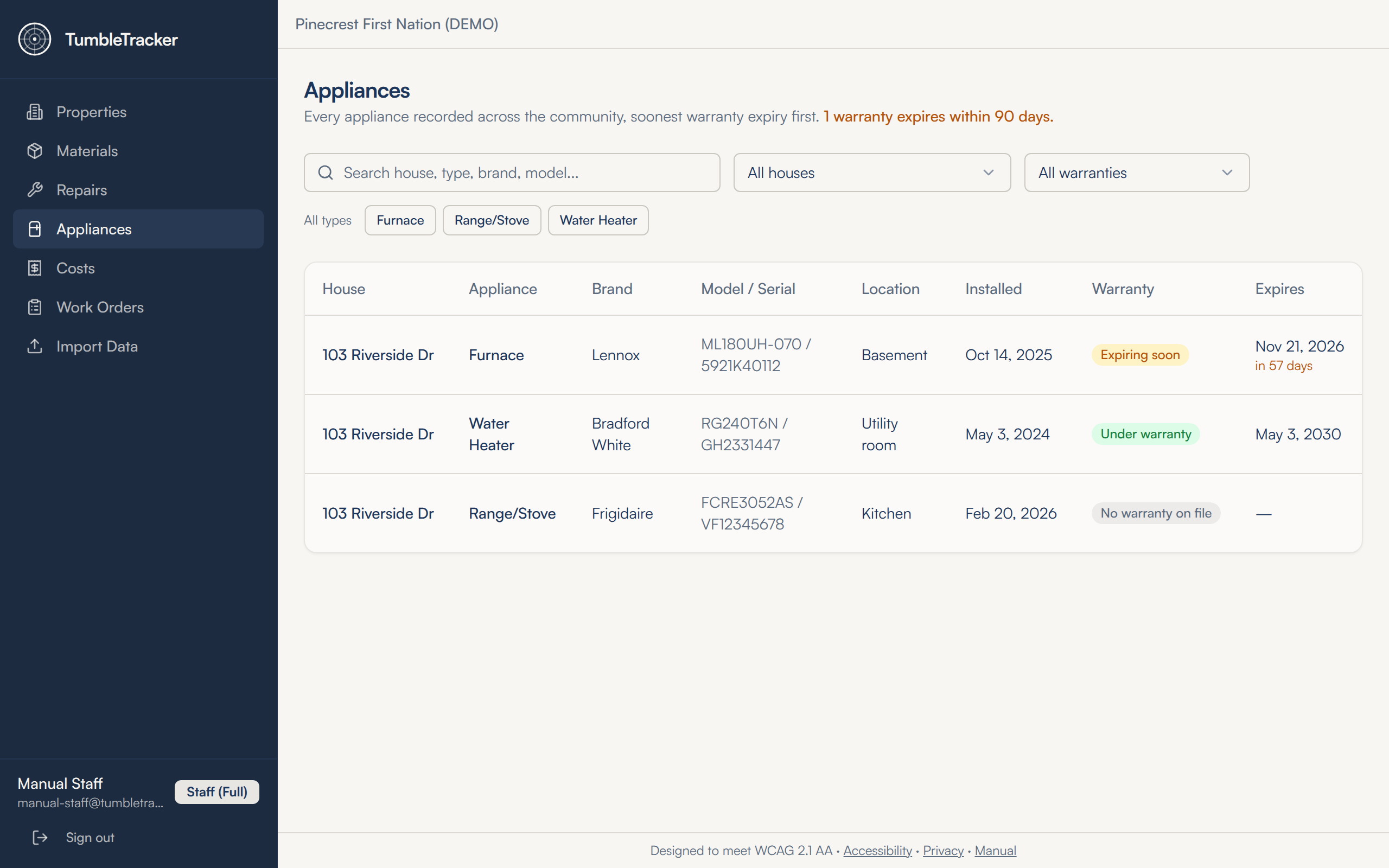The height and width of the screenshot is (868, 1389).
Task: Click the Frigidaire brand cell
Action: (x=622, y=513)
